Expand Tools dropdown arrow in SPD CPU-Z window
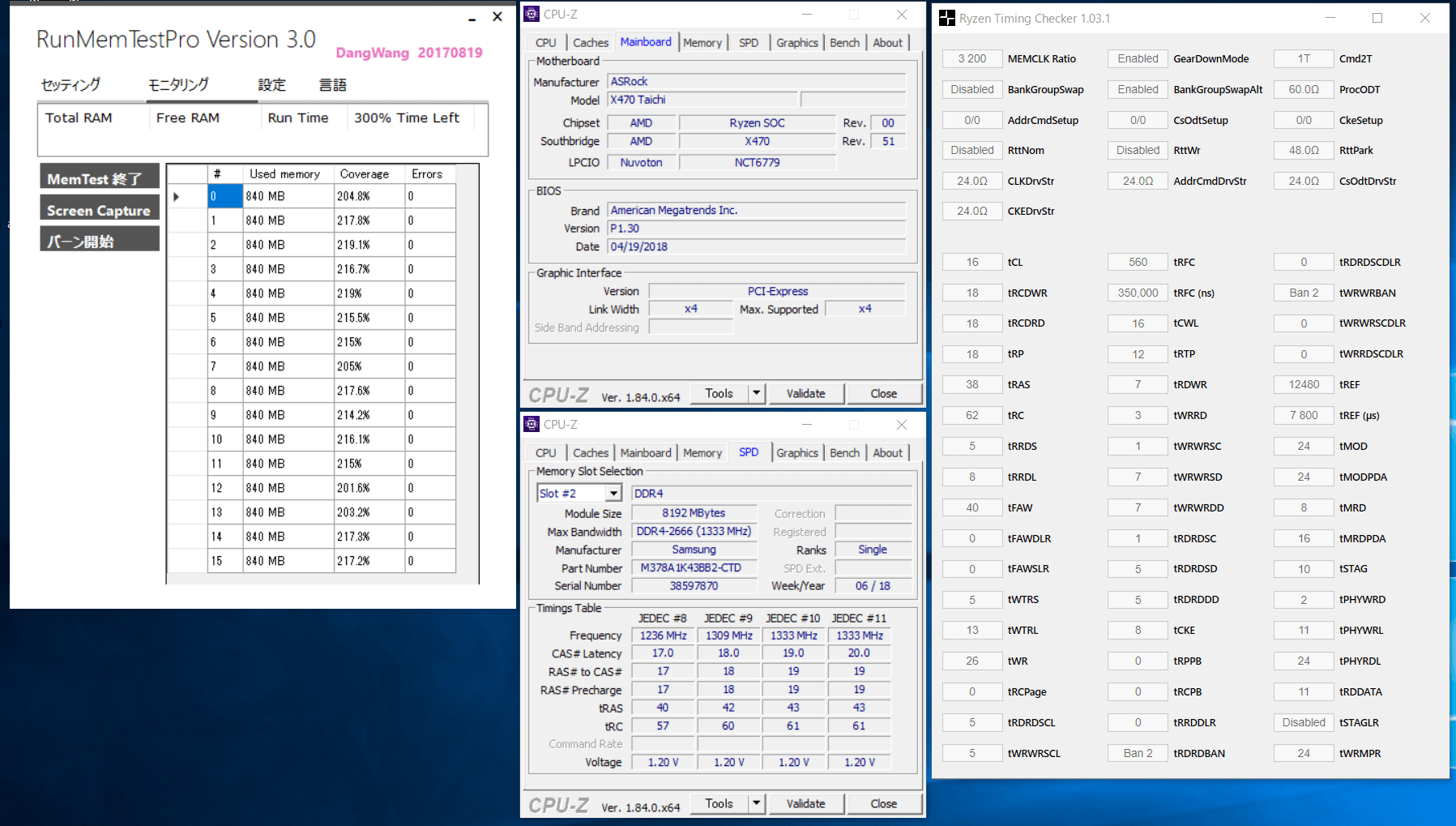The width and height of the screenshot is (1456, 826). pos(756,803)
